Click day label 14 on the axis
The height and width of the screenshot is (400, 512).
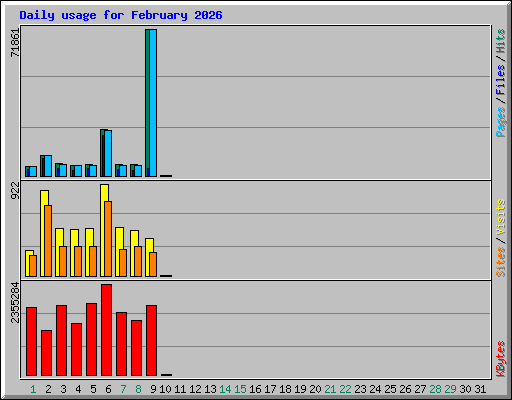click(225, 389)
